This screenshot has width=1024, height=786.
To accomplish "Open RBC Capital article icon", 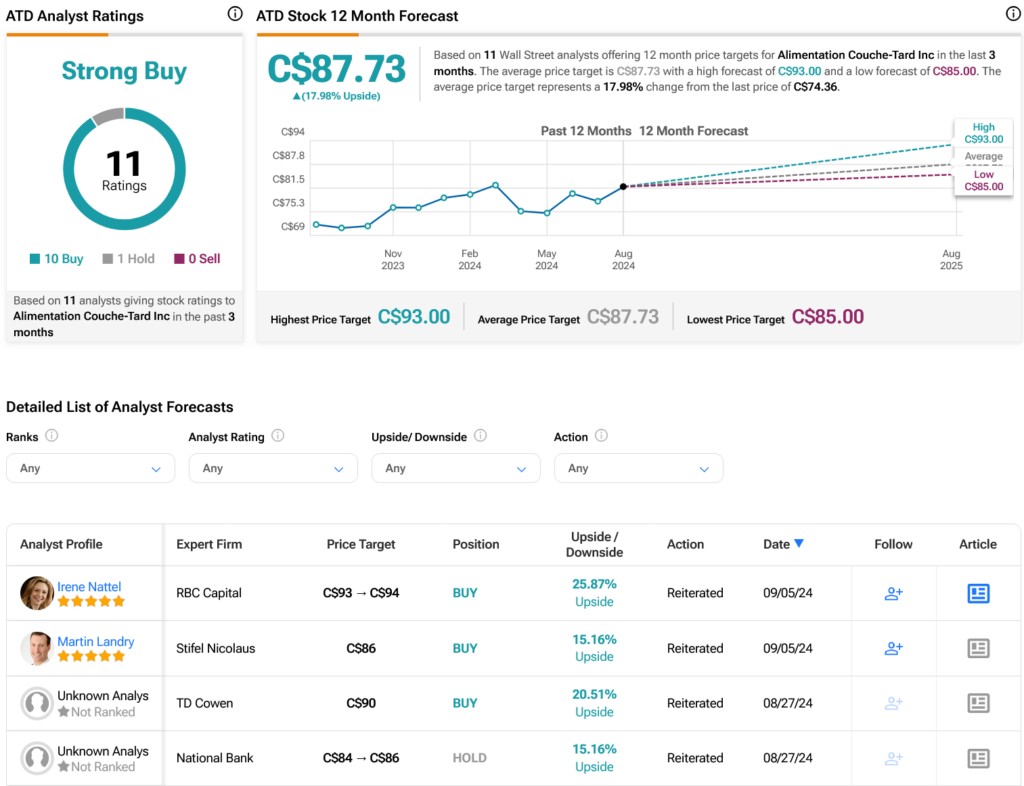I will pyautogui.click(x=978, y=593).
